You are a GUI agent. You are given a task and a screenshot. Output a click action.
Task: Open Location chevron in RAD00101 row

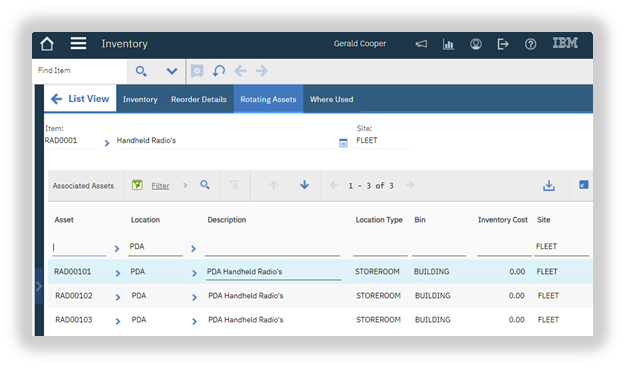coord(194,273)
